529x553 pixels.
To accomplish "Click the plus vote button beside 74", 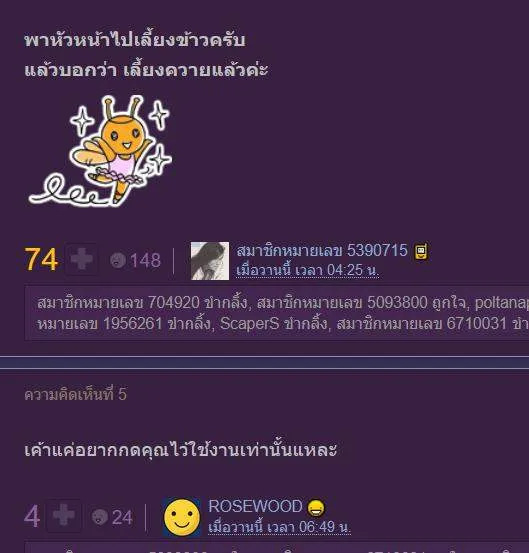I will point(81,259).
